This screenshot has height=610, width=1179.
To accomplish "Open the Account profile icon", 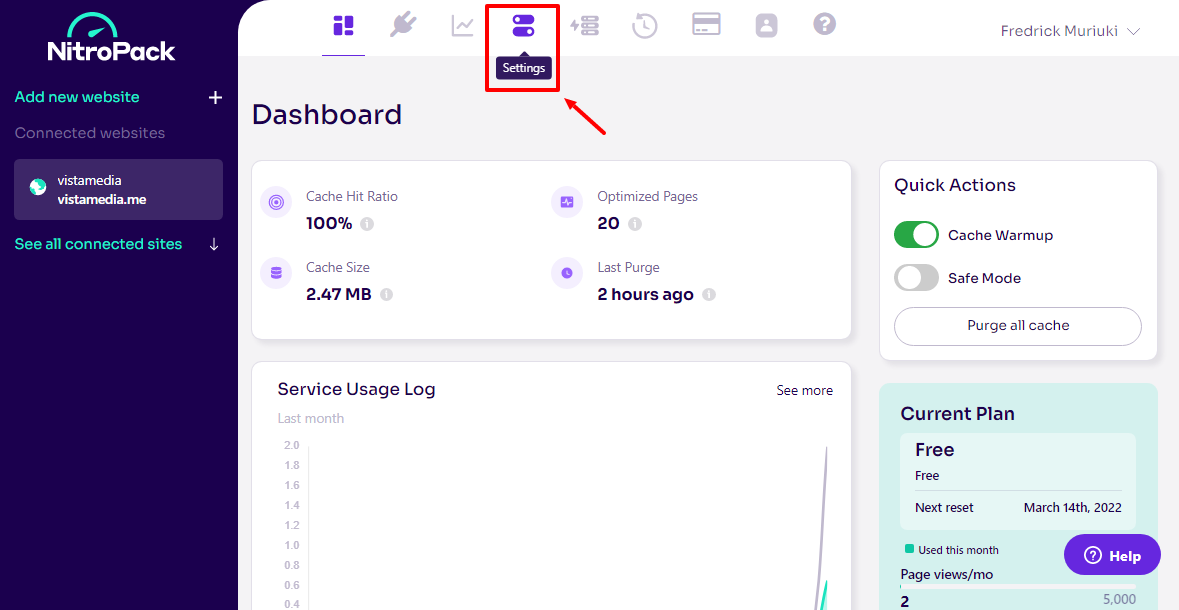I will (x=766, y=26).
